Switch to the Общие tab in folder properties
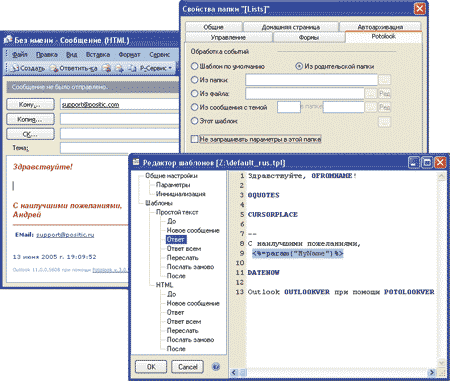The image size is (450, 381). click(x=214, y=27)
